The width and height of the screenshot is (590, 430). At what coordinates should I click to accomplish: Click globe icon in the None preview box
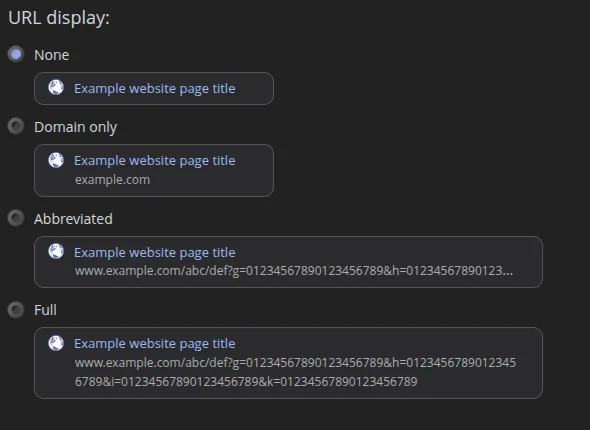point(56,88)
